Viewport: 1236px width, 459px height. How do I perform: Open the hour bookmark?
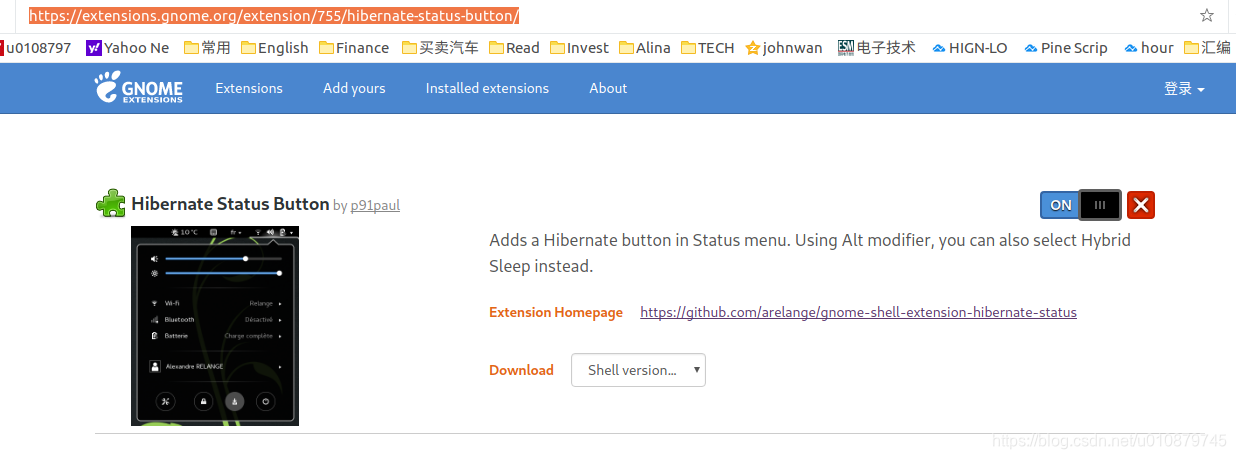click(x=1149, y=47)
